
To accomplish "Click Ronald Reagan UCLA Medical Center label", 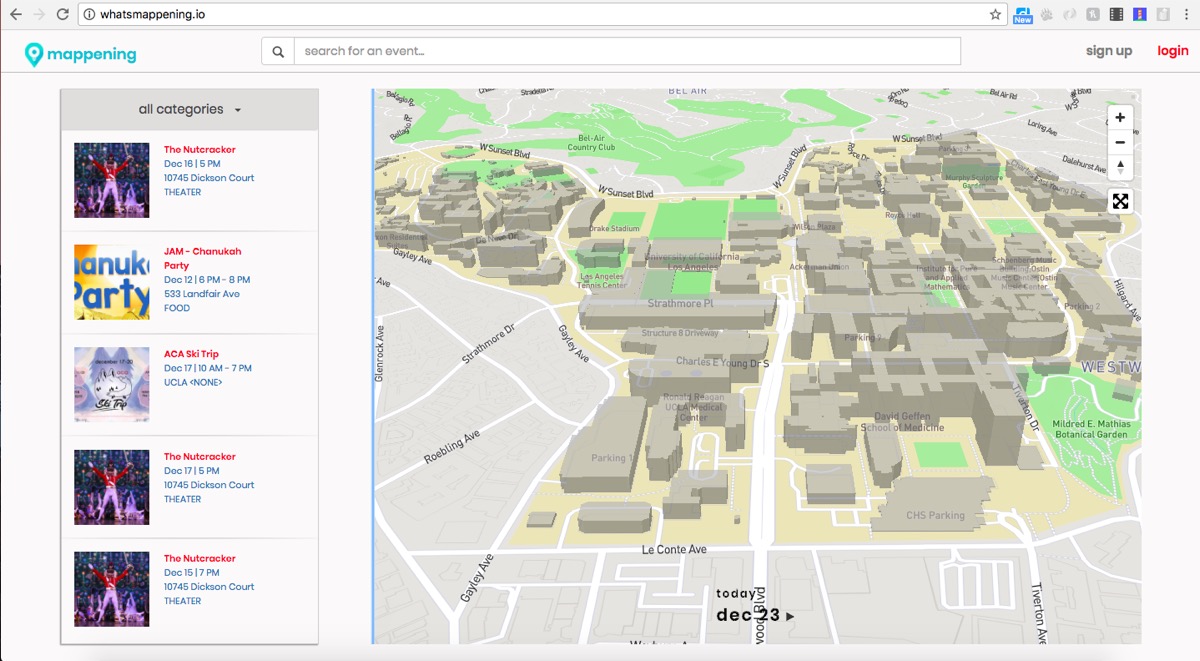I will (693, 407).
